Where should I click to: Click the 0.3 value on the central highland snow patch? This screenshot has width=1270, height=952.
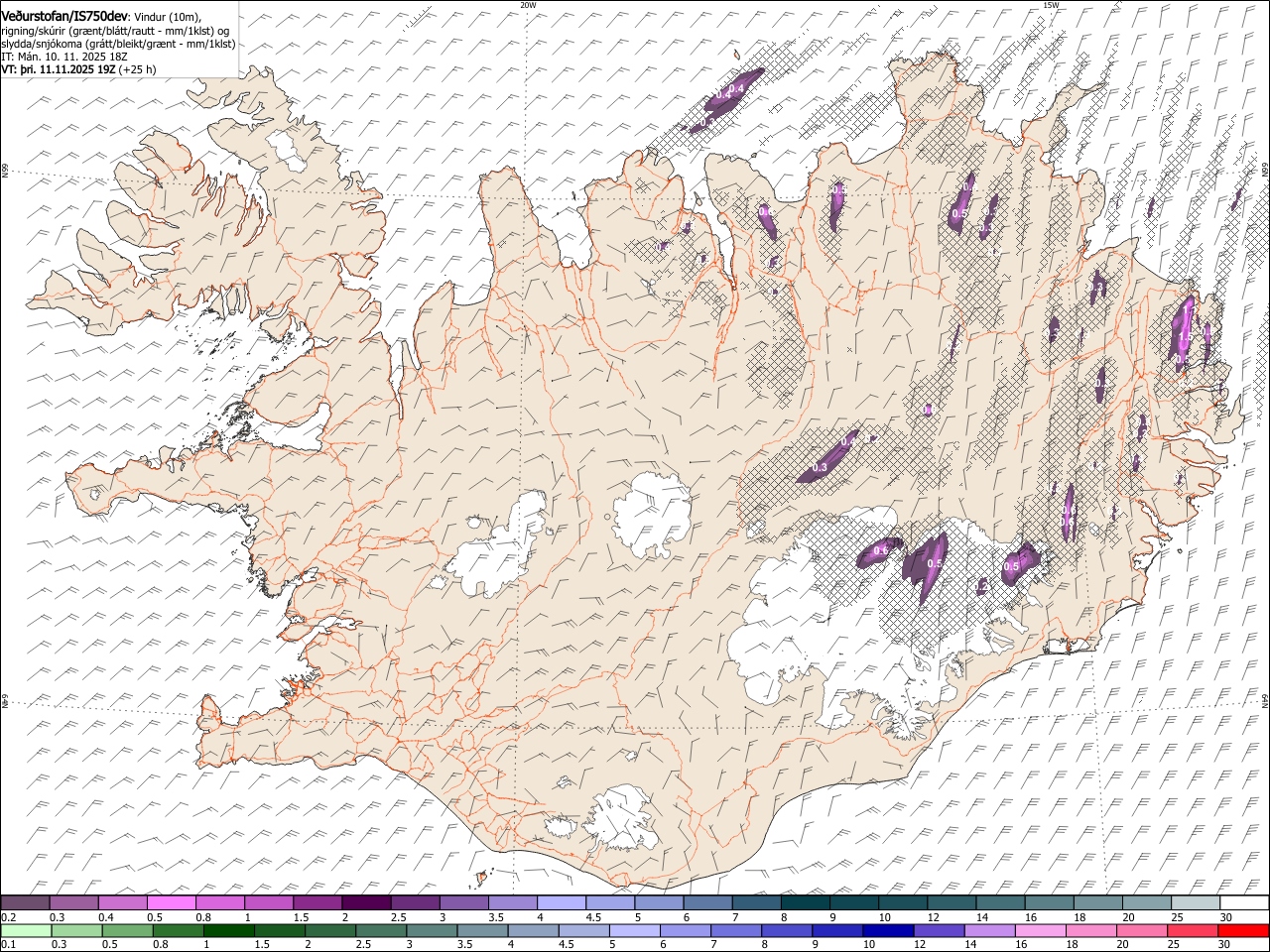821,467
